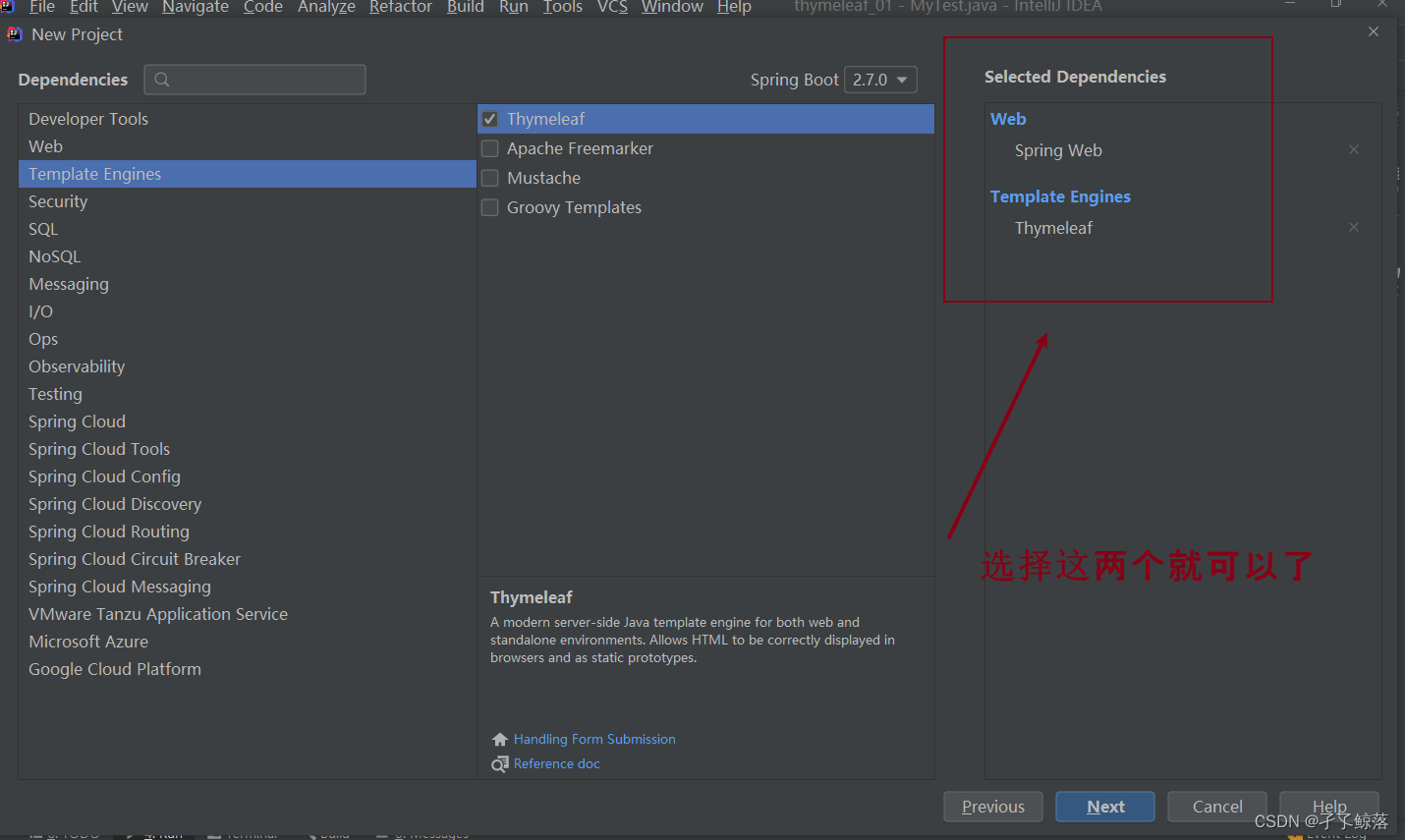Click the Template Engines heading in Selected Dependencies
Screen dimensions: 1405x840
(1060, 196)
